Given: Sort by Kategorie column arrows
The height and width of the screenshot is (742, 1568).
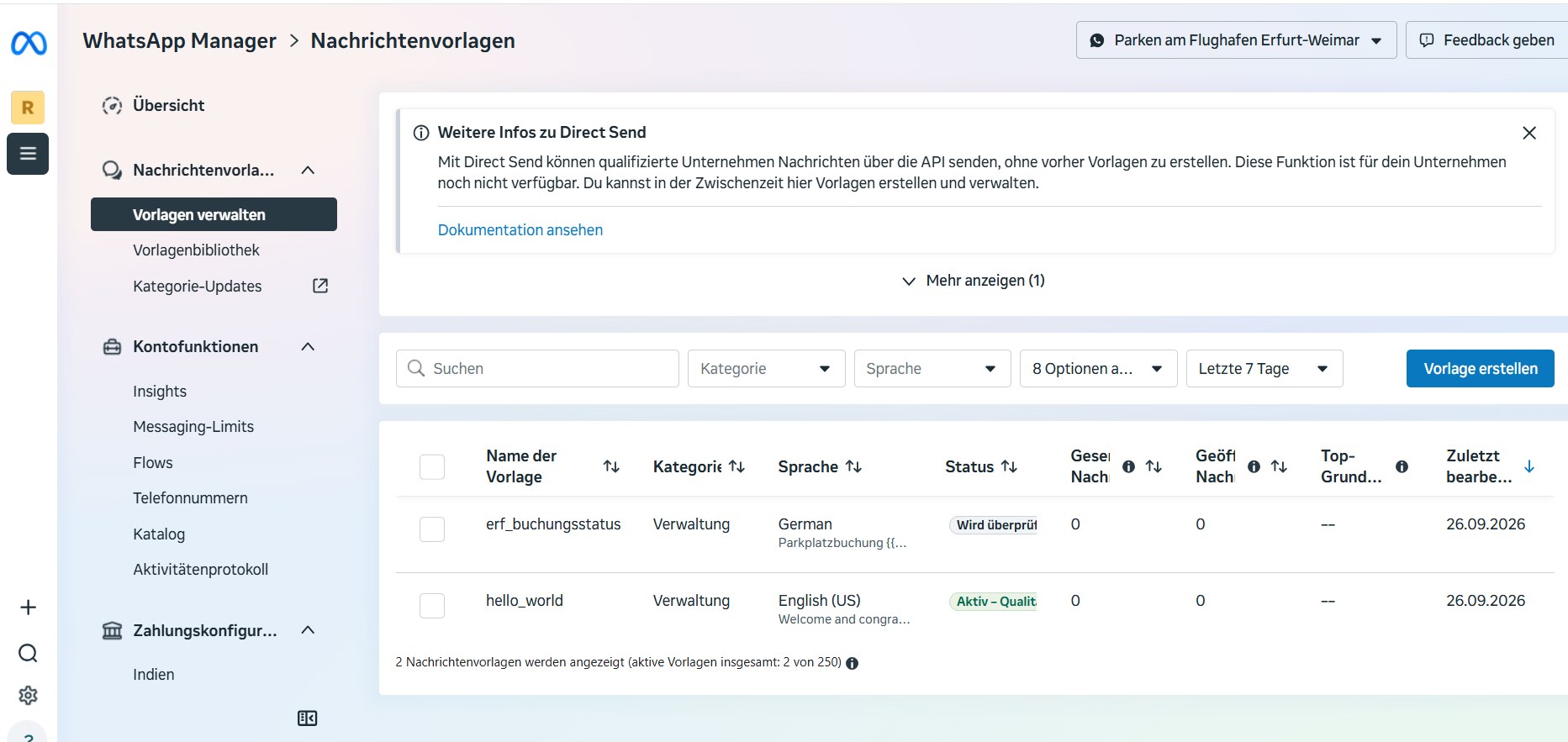Looking at the screenshot, I should 736,466.
